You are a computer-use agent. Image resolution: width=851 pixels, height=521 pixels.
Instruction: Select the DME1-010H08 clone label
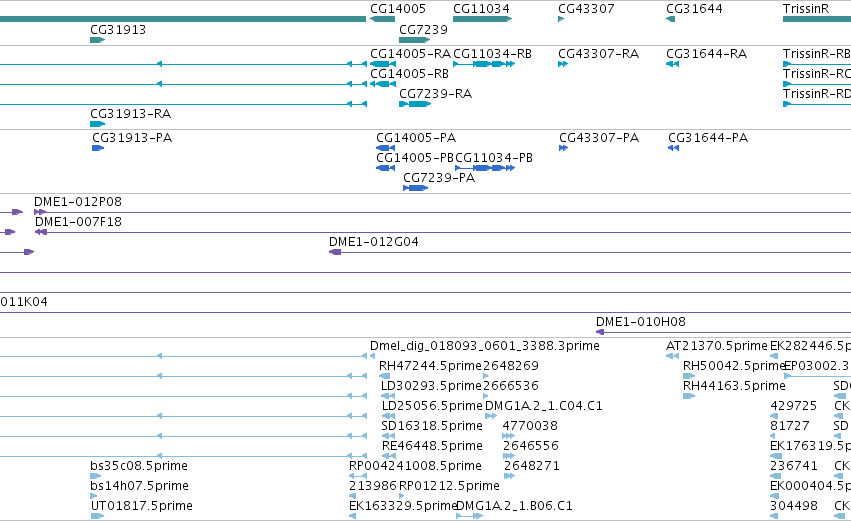click(x=641, y=322)
